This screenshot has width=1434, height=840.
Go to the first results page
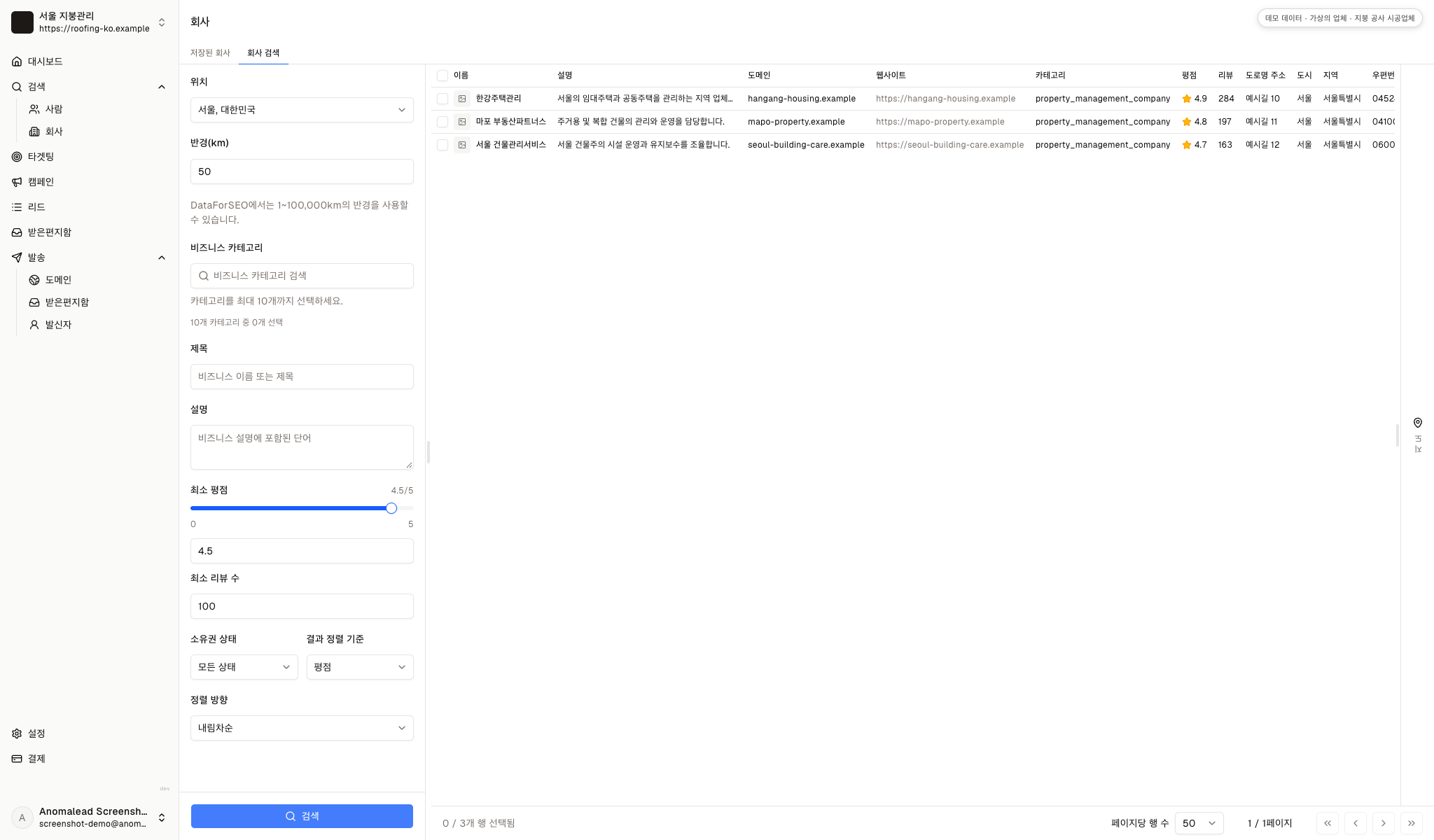(x=1328, y=823)
